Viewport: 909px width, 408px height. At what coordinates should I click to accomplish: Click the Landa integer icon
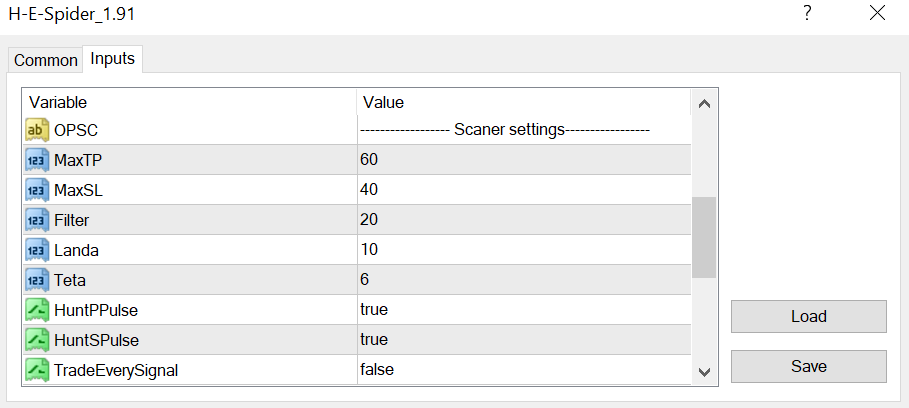38,249
